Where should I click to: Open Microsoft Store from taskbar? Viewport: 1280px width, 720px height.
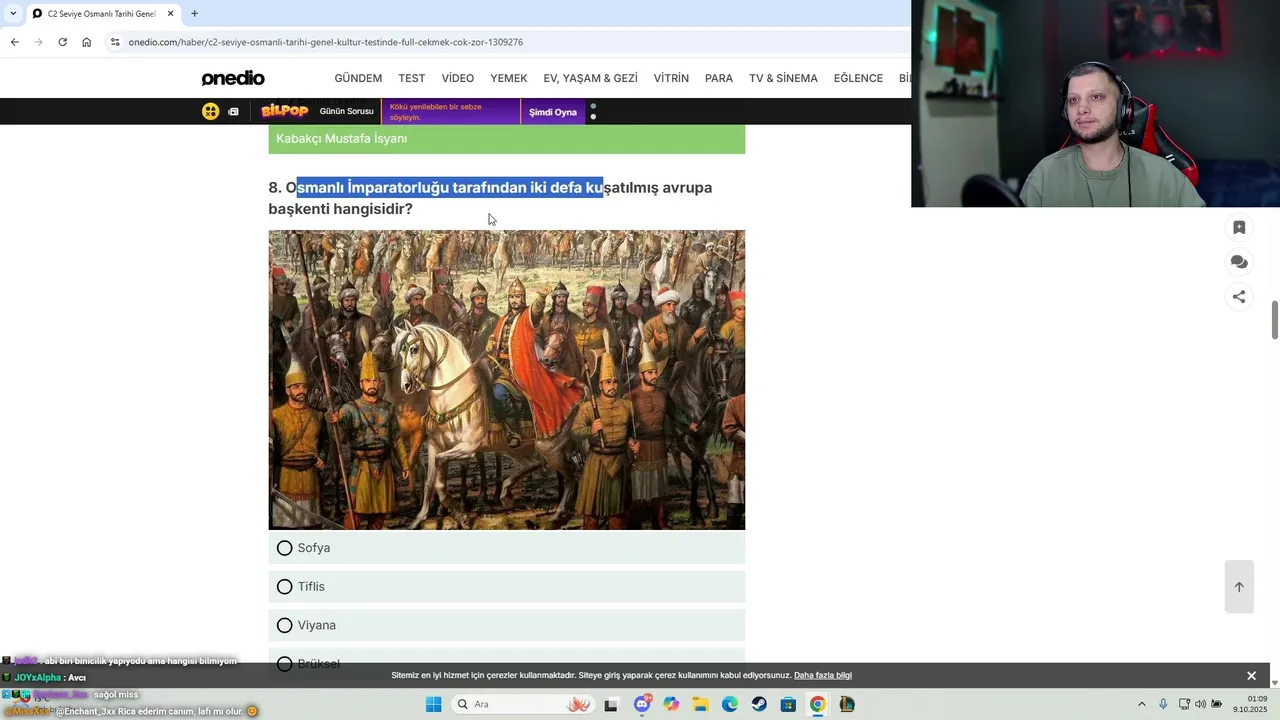click(x=788, y=704)
